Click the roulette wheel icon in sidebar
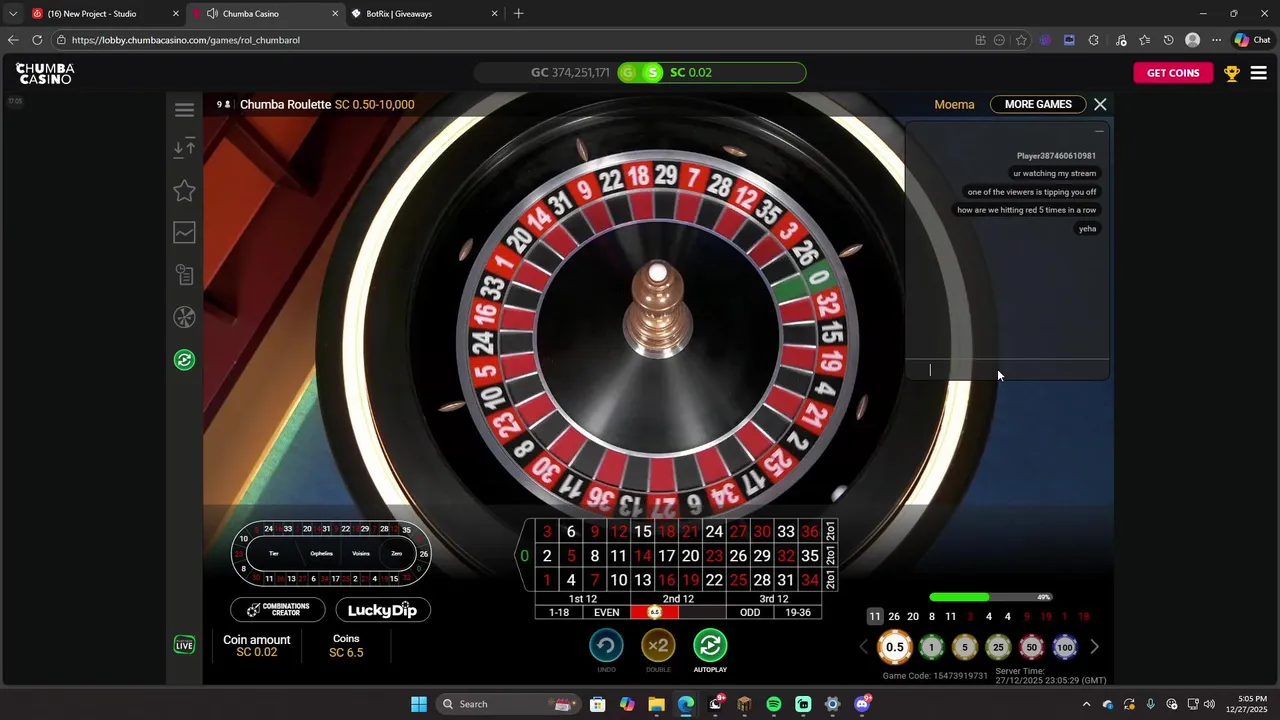 (x=184, y=317)
